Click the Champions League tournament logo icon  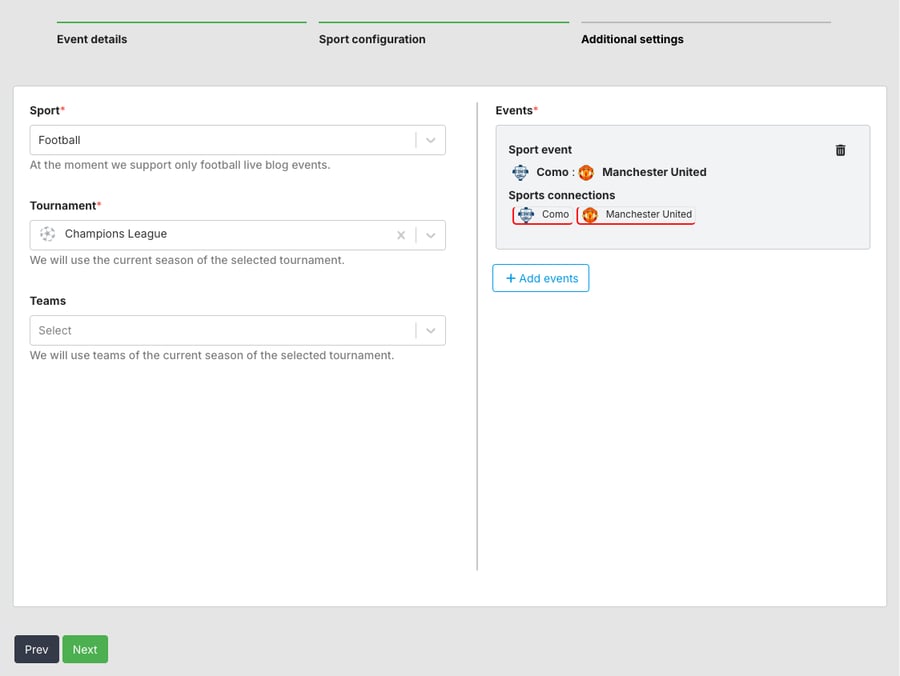[48, 234]
